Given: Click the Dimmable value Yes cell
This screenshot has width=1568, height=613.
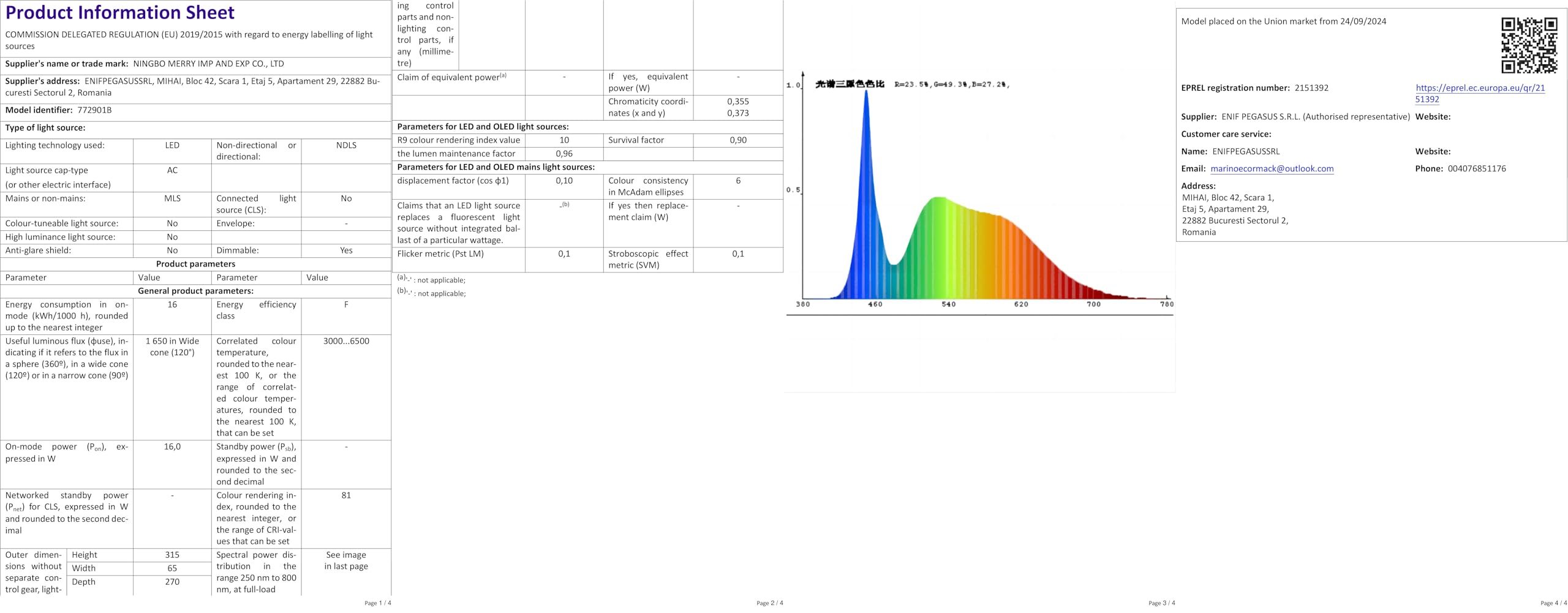Looking at the screenshot, I should [x=346, y=250].
